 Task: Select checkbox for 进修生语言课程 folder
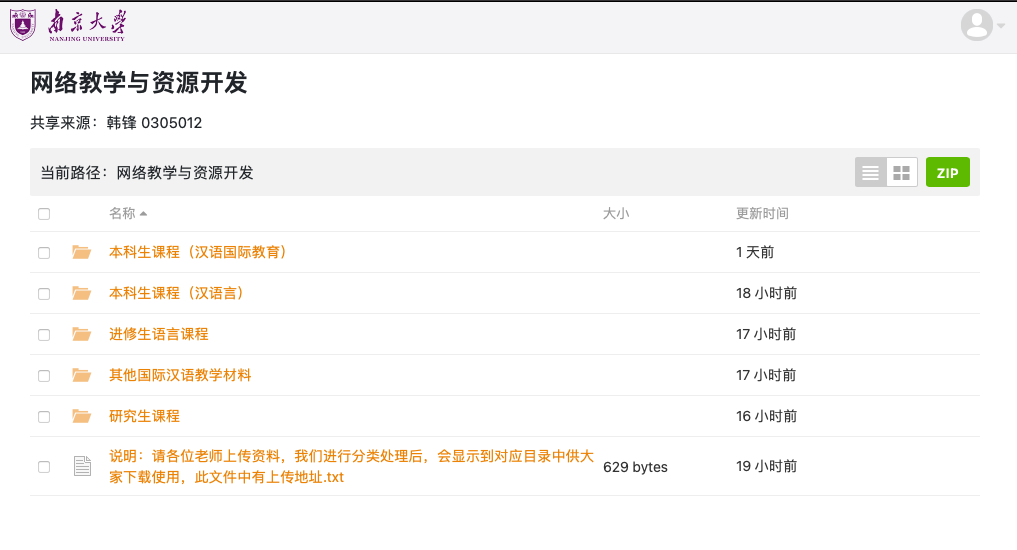(44, 335)
